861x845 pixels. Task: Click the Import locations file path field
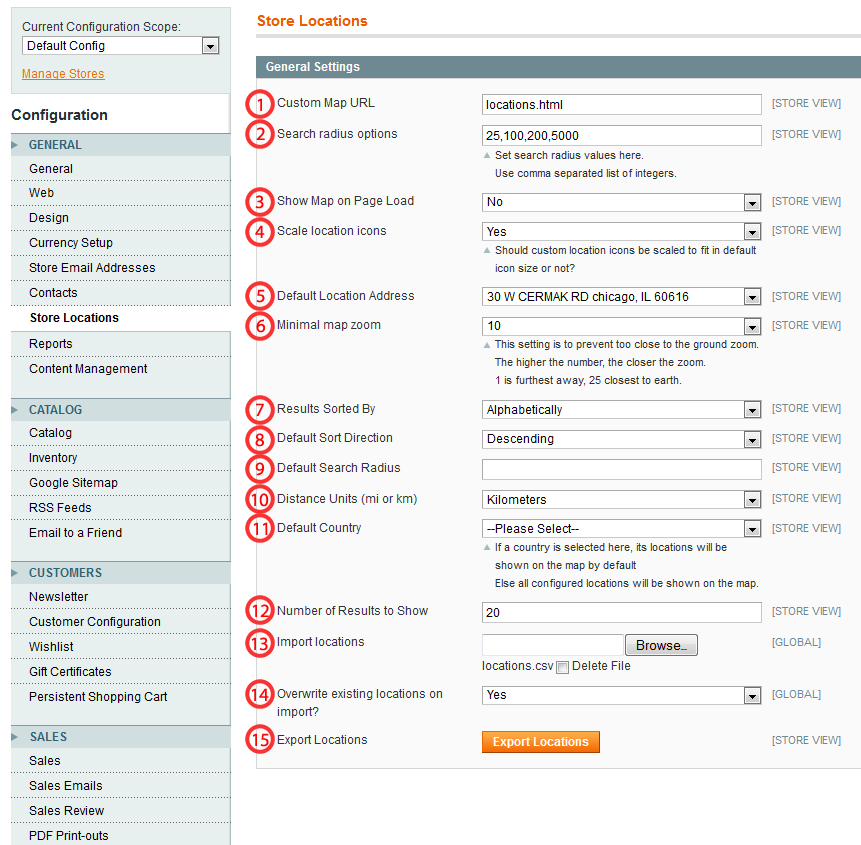[x=552, y=645]
